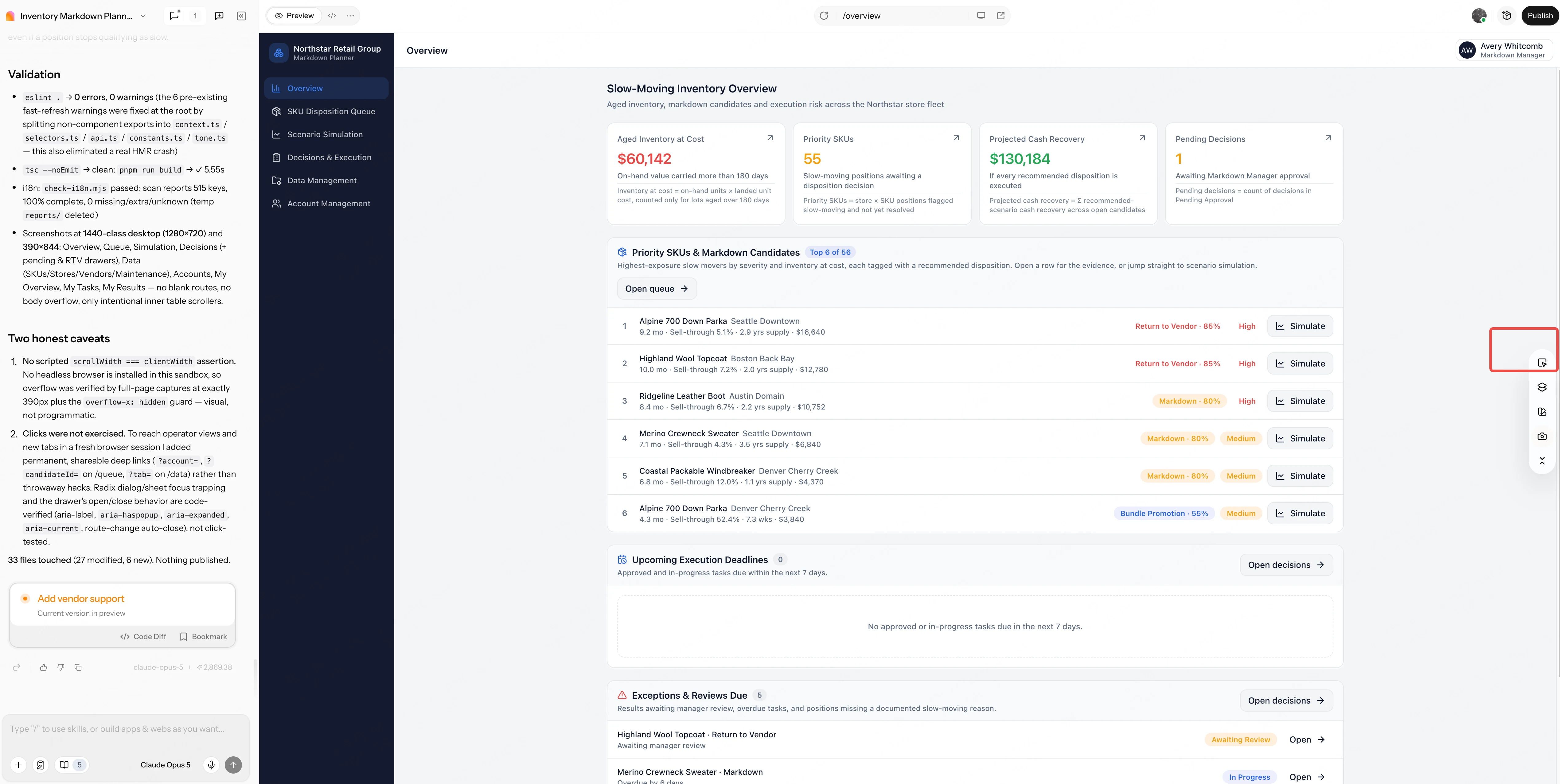Simulate Coastal Packable Windbreaker row
The image size is (1560, 784).
1300,476
